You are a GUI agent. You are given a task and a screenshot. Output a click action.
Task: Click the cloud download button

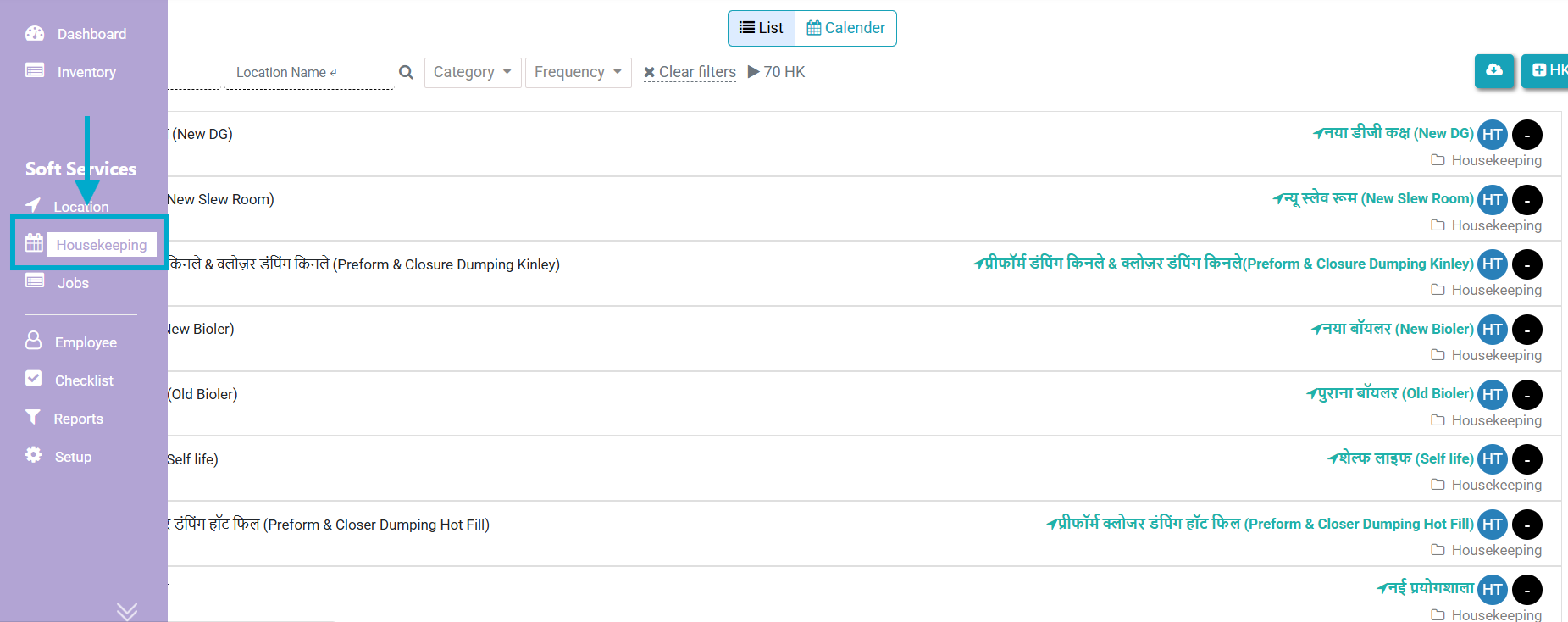(x=1494, y=70)
